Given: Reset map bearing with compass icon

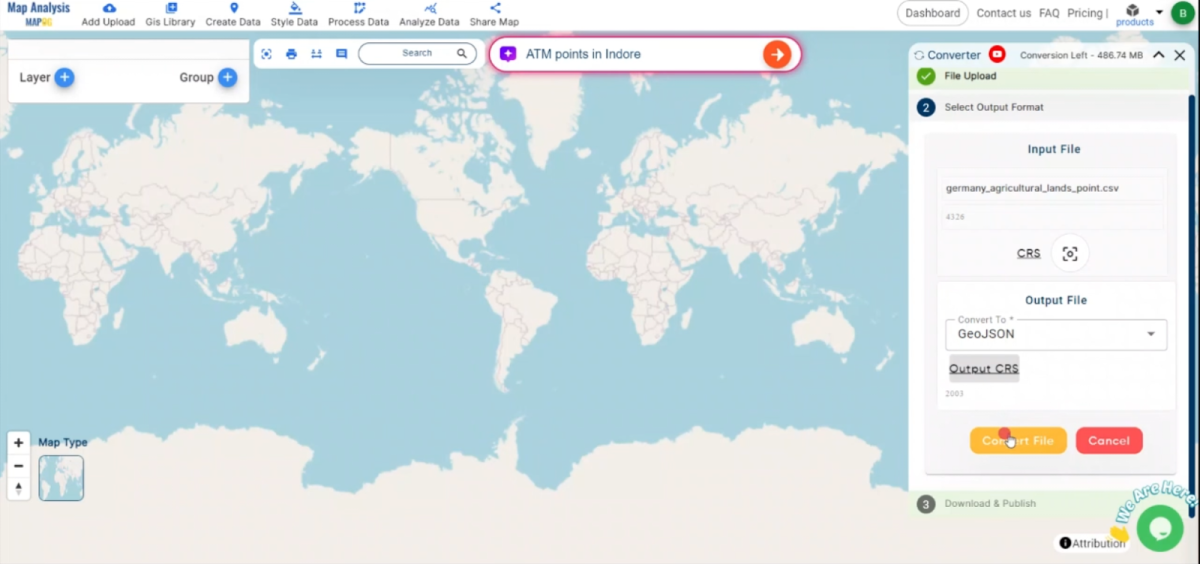Looking at the screenshot, I should point(18,489).
